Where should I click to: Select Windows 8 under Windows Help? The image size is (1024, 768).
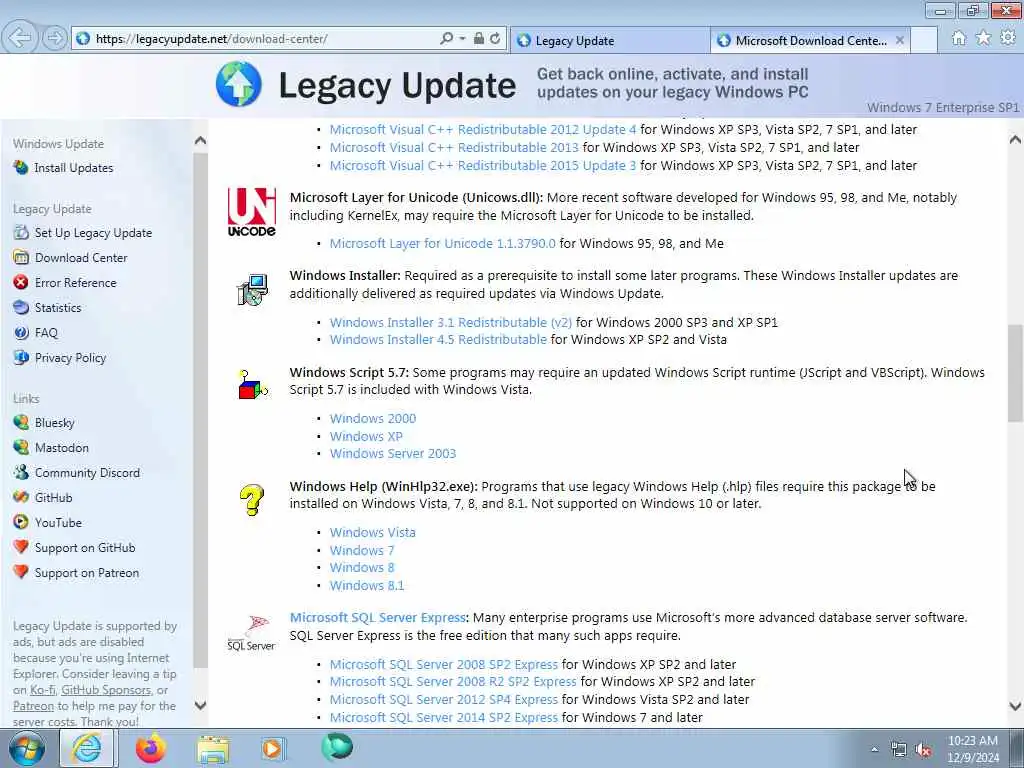tap(362, 568)
